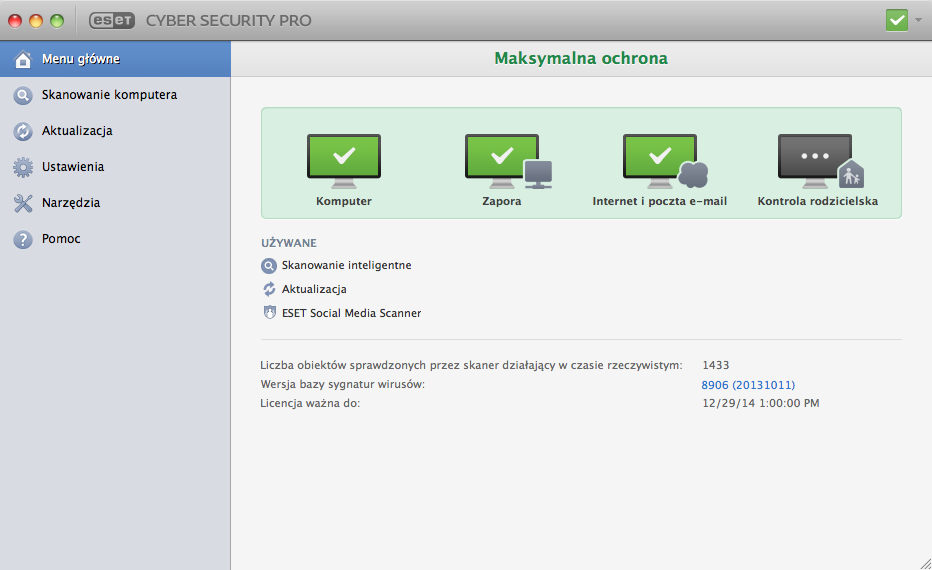Open Ustawienia section
Viewport: 932px width, 570px height.
[115, 167]
